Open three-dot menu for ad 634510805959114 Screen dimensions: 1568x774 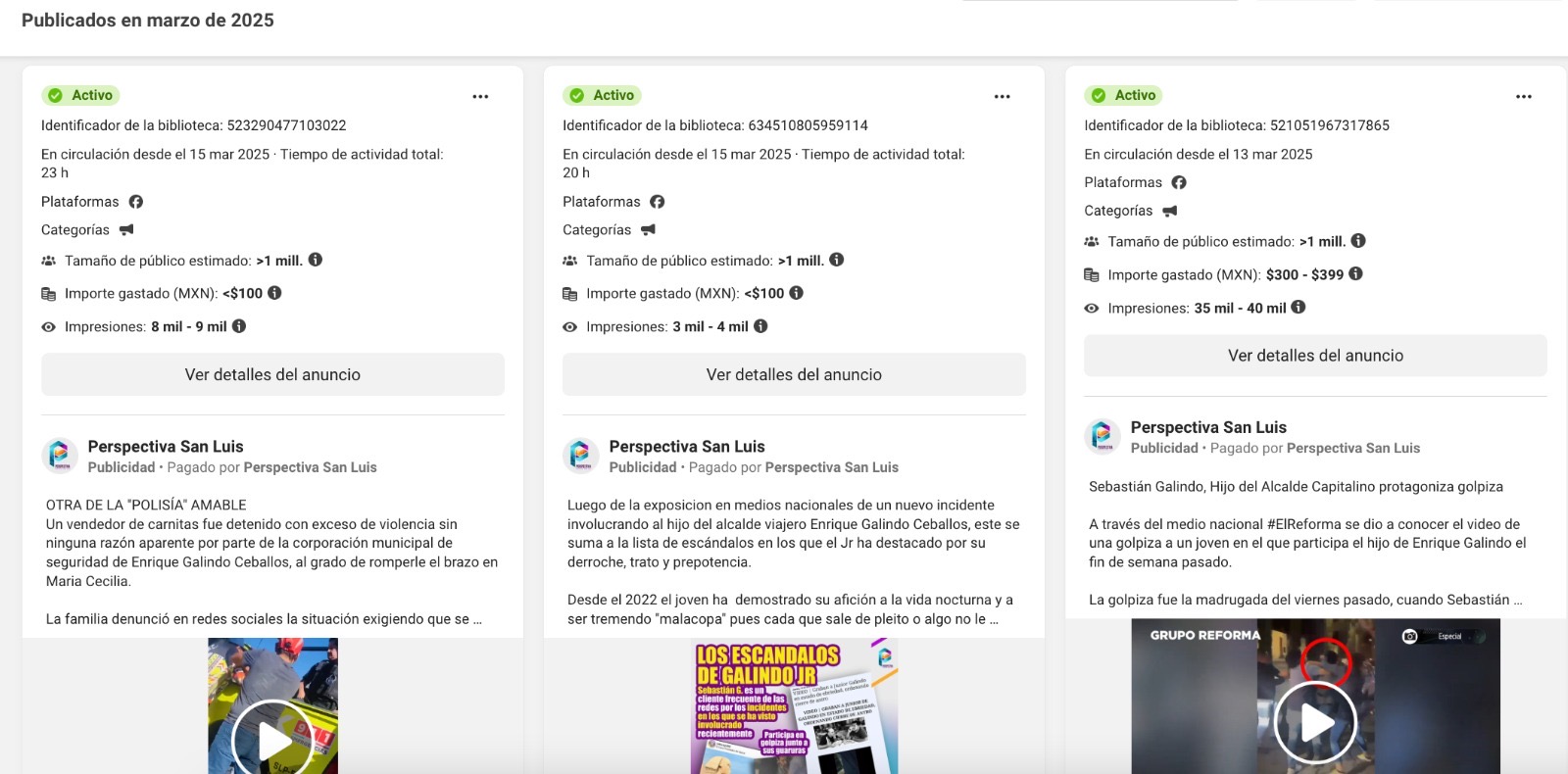pyautogui.click(x=1002, y=96)
